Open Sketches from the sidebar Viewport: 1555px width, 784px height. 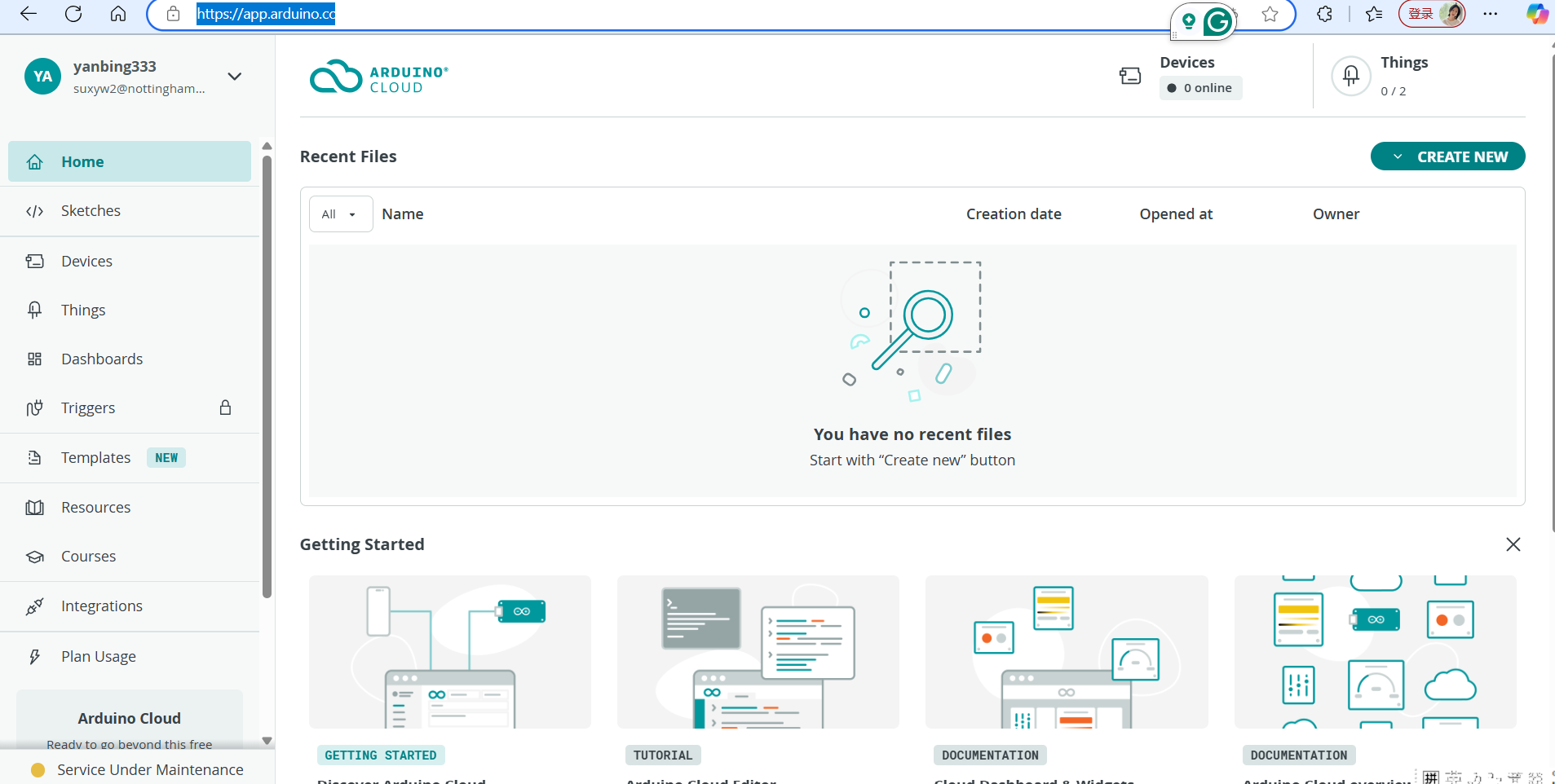pyautogui.click(x=130, y=211)
